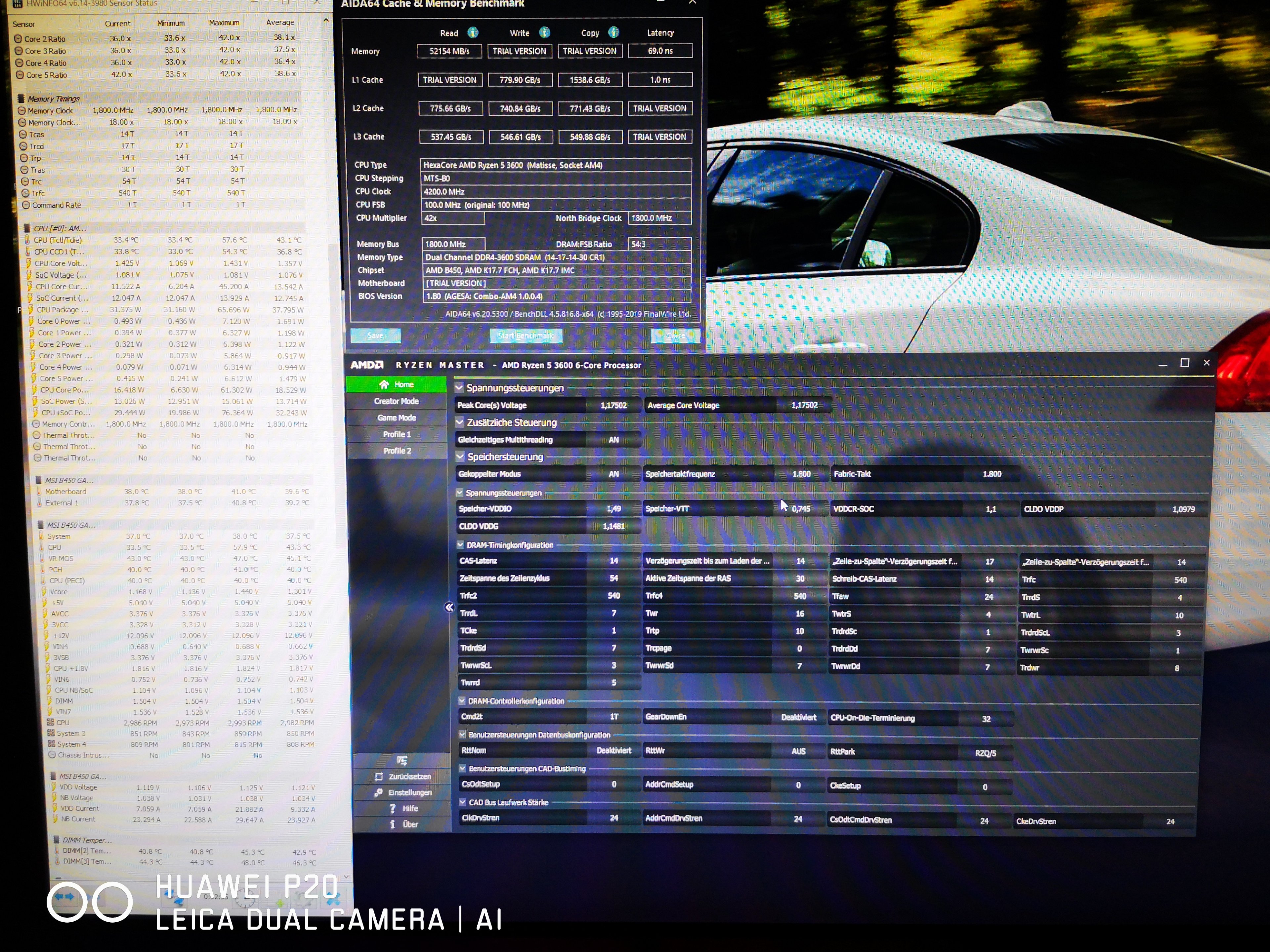The height and width of the screenshot is (952, 1270).
Task: Click the info icon next to Copy
Action: point(613,33)
